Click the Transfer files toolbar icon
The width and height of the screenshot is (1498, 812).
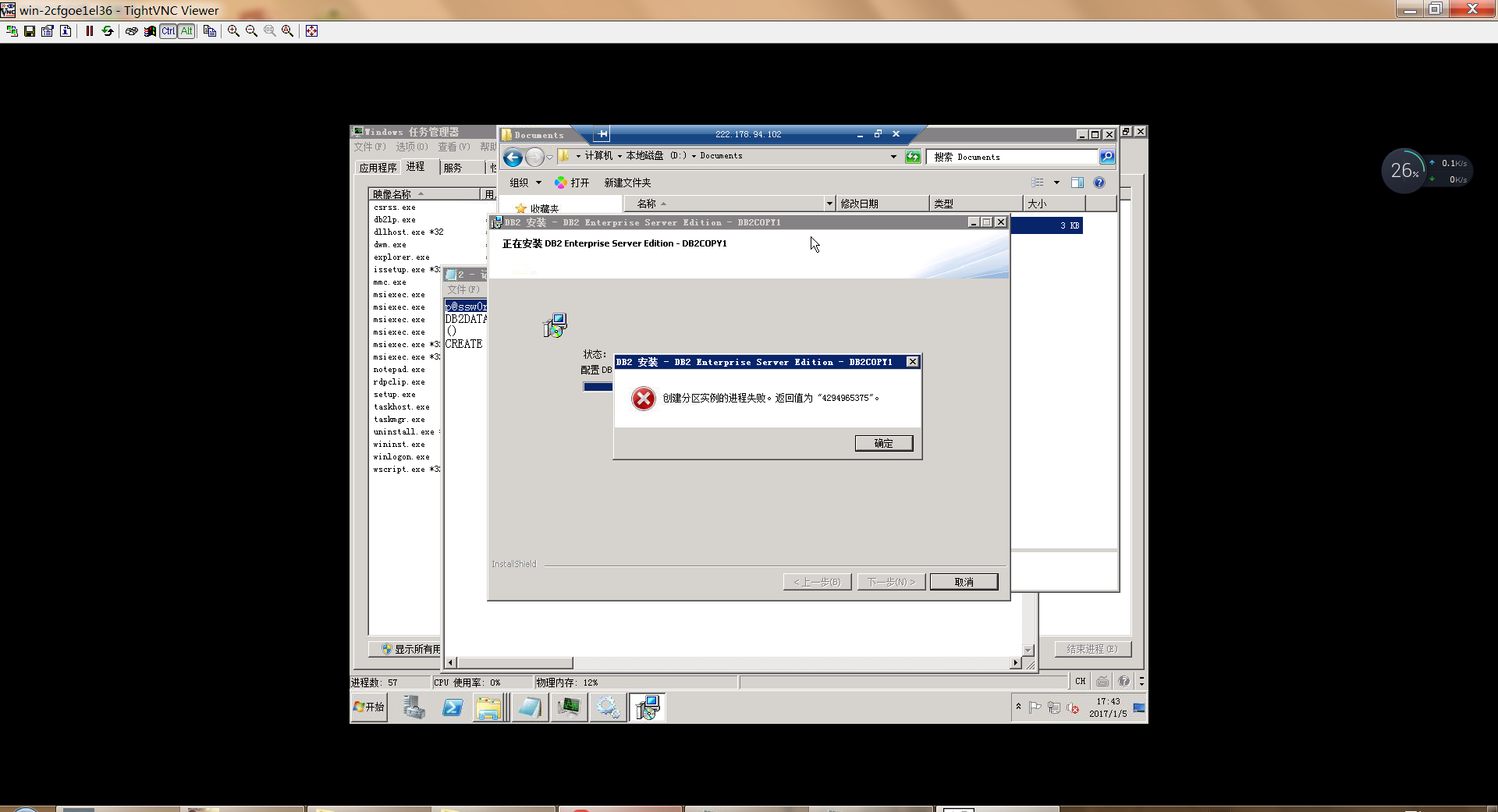tap(210, 31)
